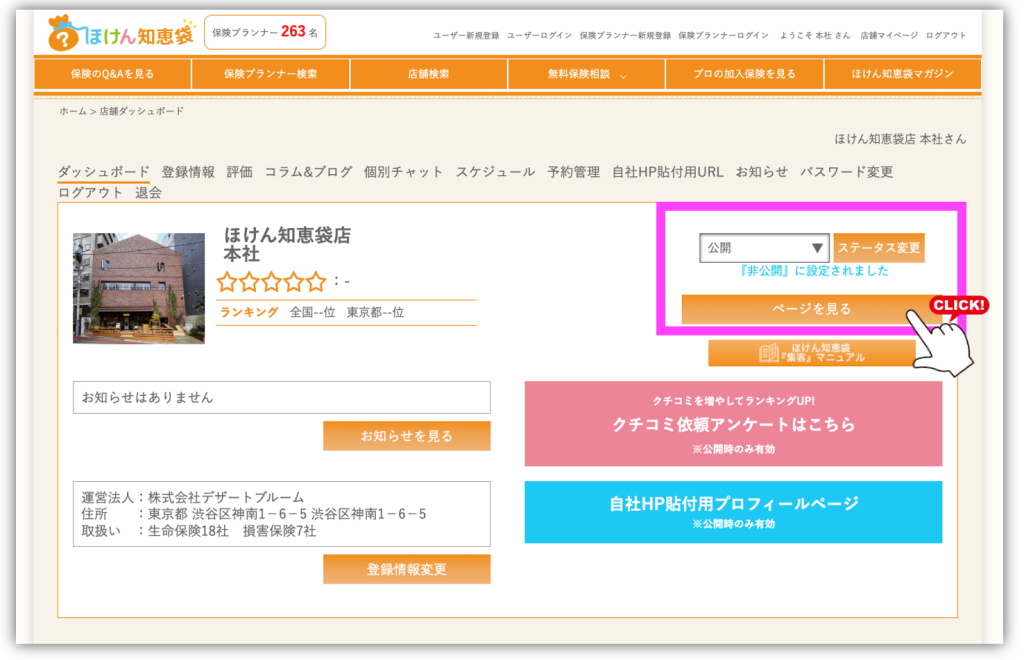This screenshot has height=660, width=1024.
Task: Click the 取扱い：生命保険18社 損害保険7社 line
Action: coord(199,531)
